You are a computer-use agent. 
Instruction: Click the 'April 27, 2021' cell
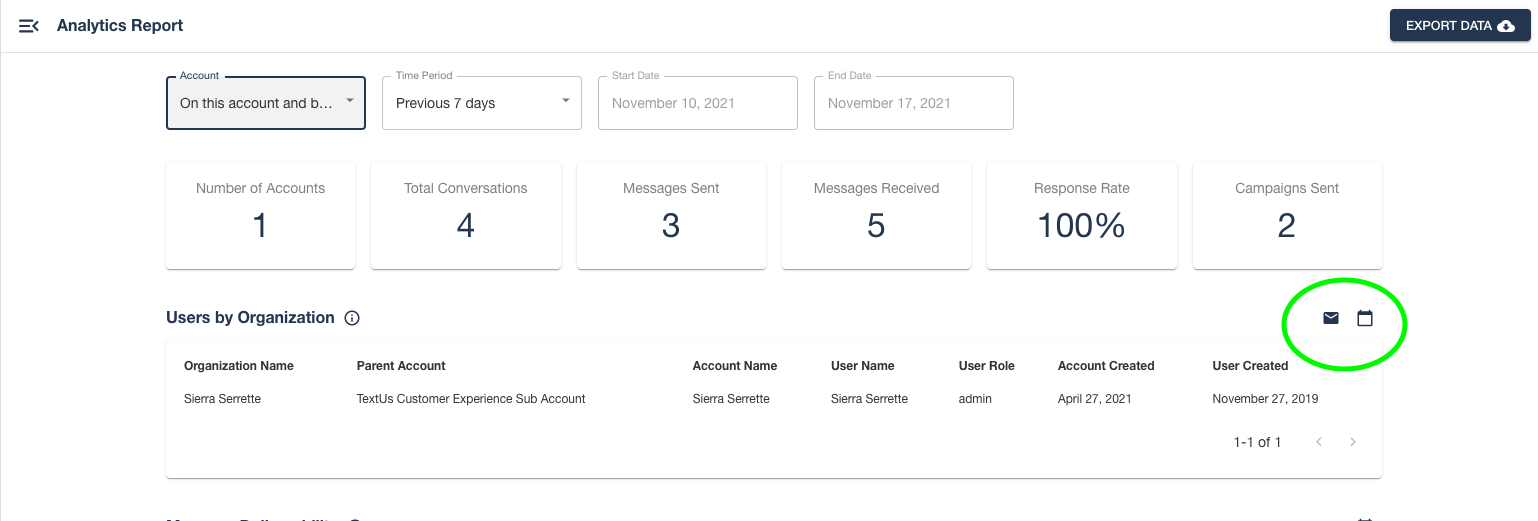[x=1095, y=399]
